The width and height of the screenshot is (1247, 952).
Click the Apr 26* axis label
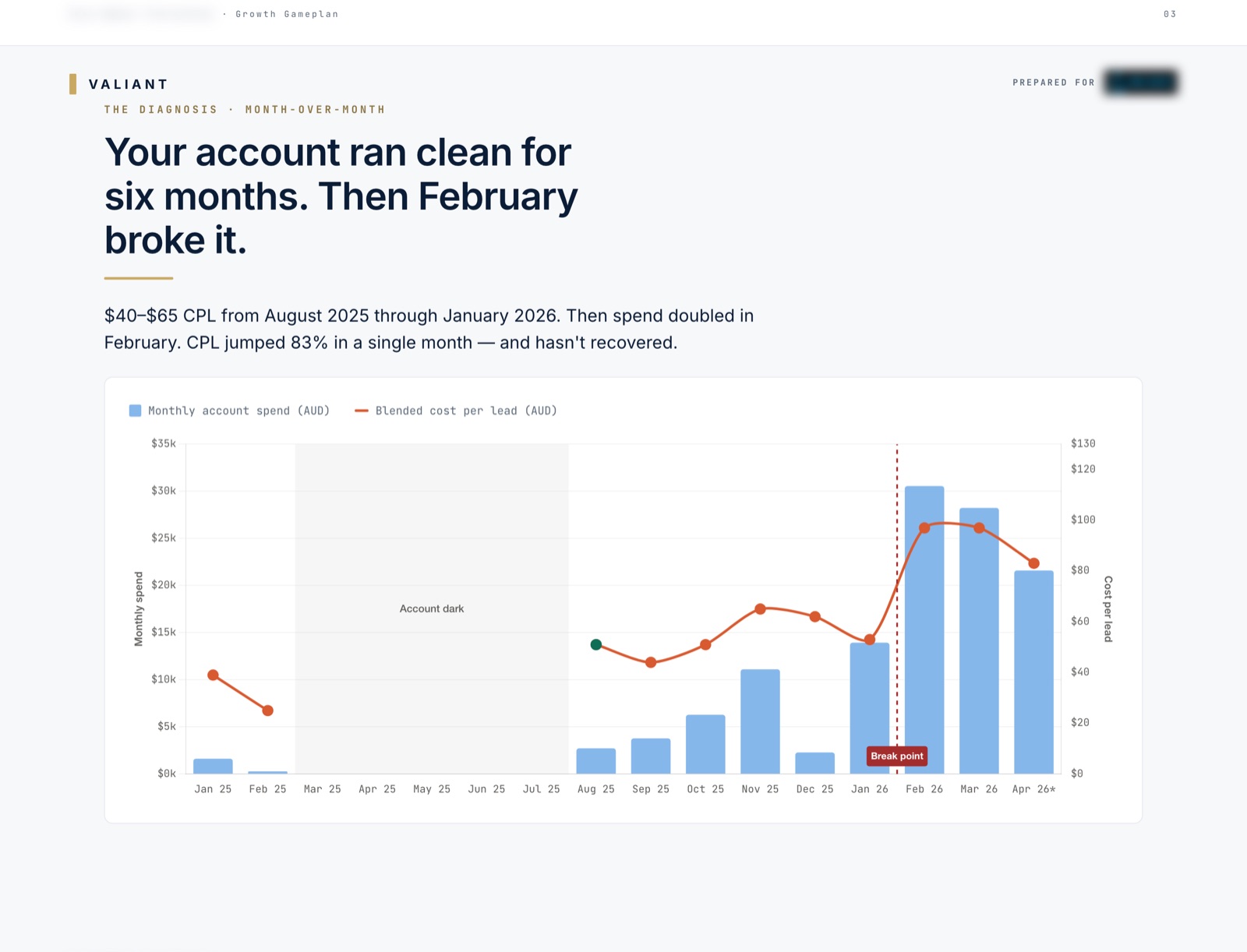(1033, 789)
